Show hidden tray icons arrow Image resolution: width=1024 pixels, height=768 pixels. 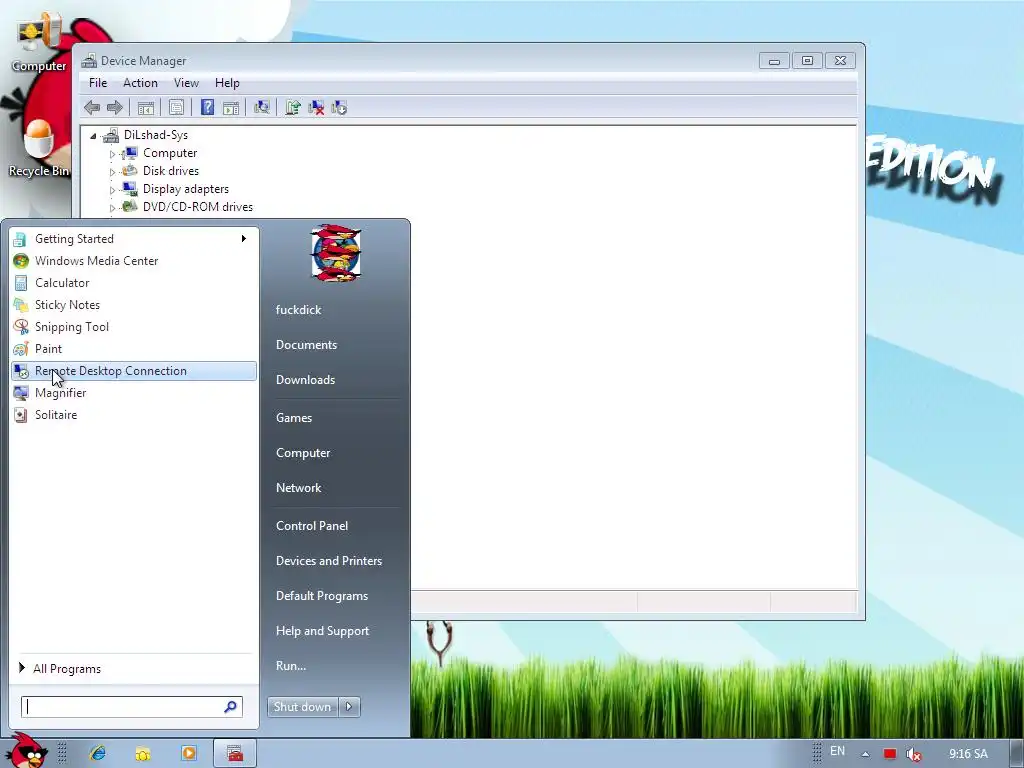(x=865, y=754)
